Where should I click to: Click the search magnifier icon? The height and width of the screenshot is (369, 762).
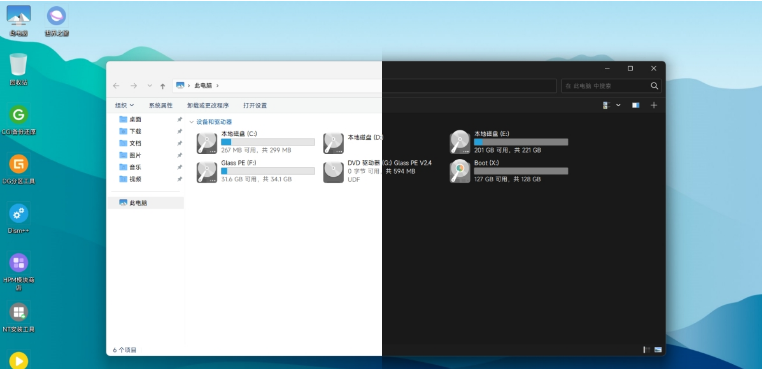point(654,86)
